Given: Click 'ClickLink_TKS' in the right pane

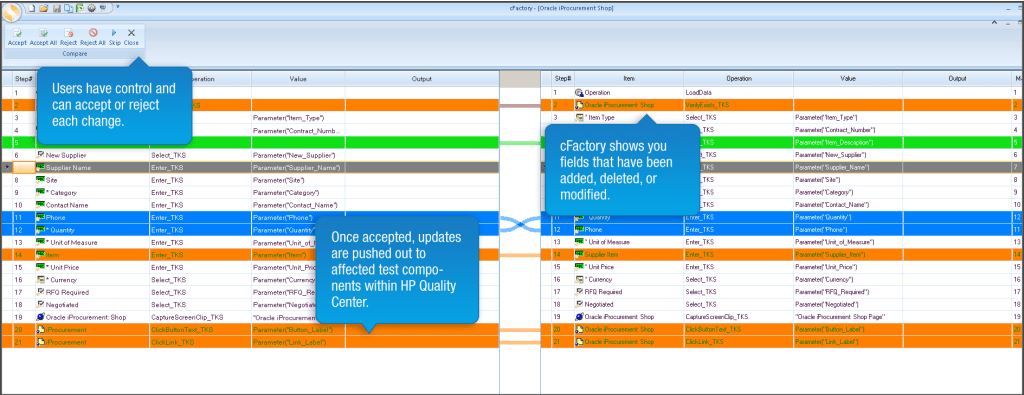Looking at the screenshot, I should pyautogui.click(x=704, y=341).
